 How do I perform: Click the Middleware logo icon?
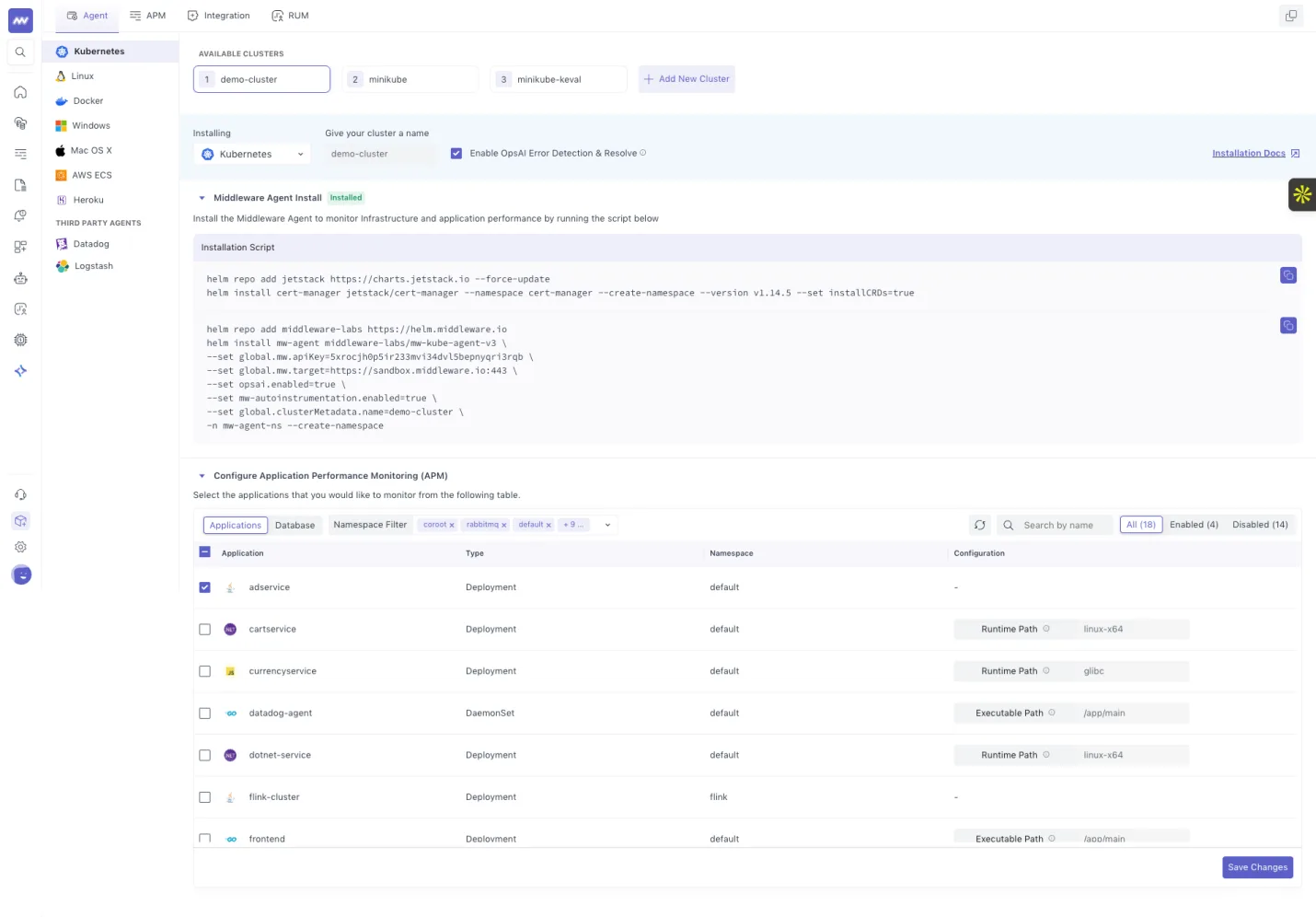[20, 20]
